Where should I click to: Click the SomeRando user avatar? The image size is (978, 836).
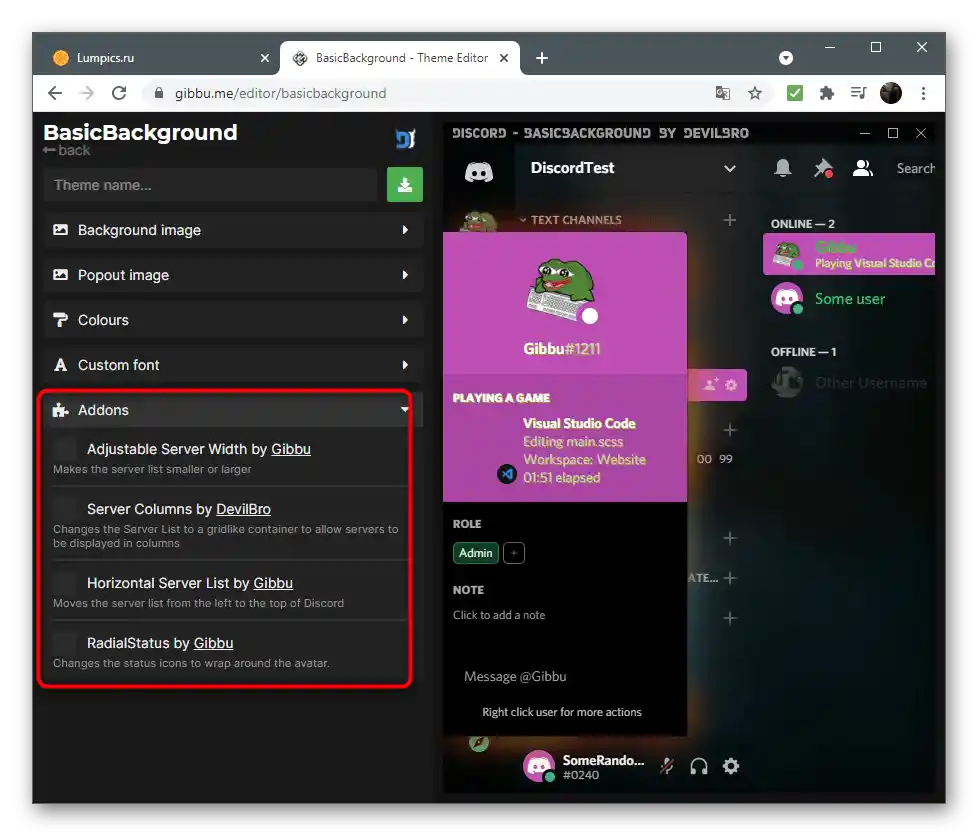(538, 766)
